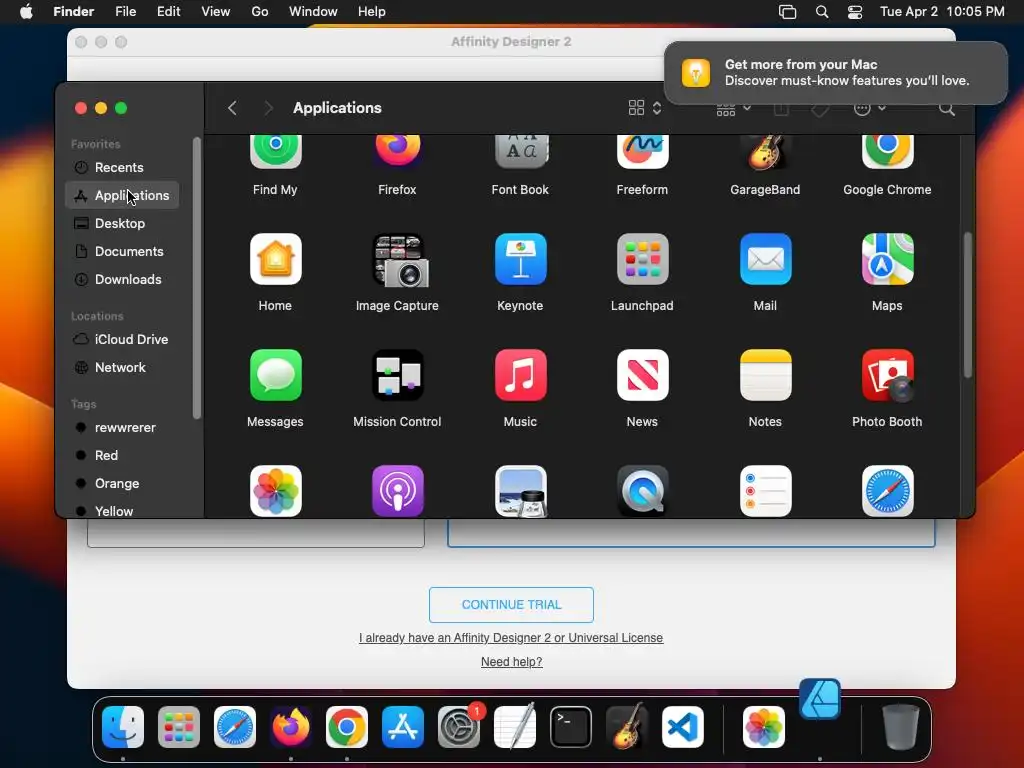Open Desktop in Finder sidebar

[121, 223]
